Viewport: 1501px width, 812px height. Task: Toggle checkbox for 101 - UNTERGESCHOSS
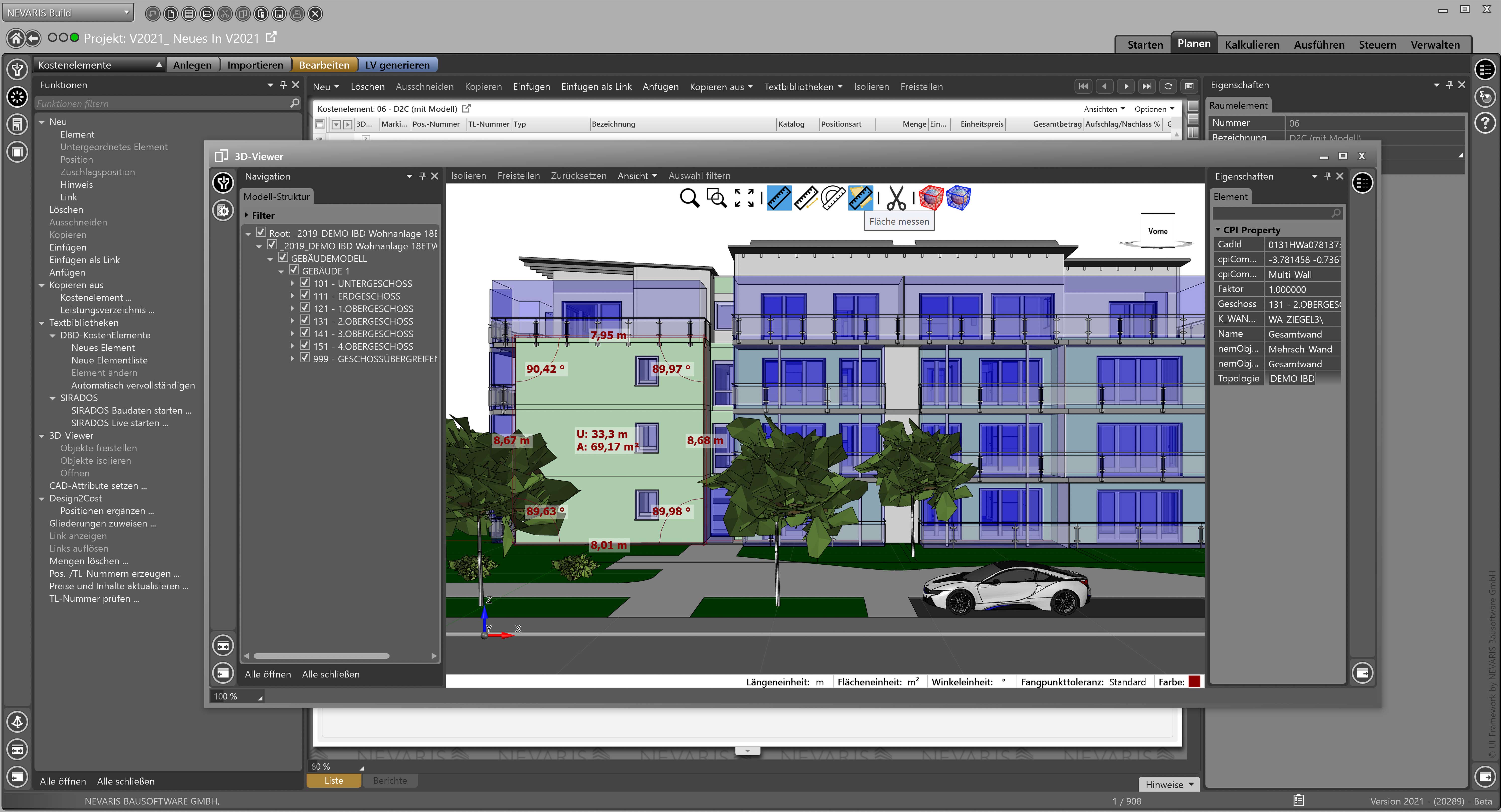[305, 283]
